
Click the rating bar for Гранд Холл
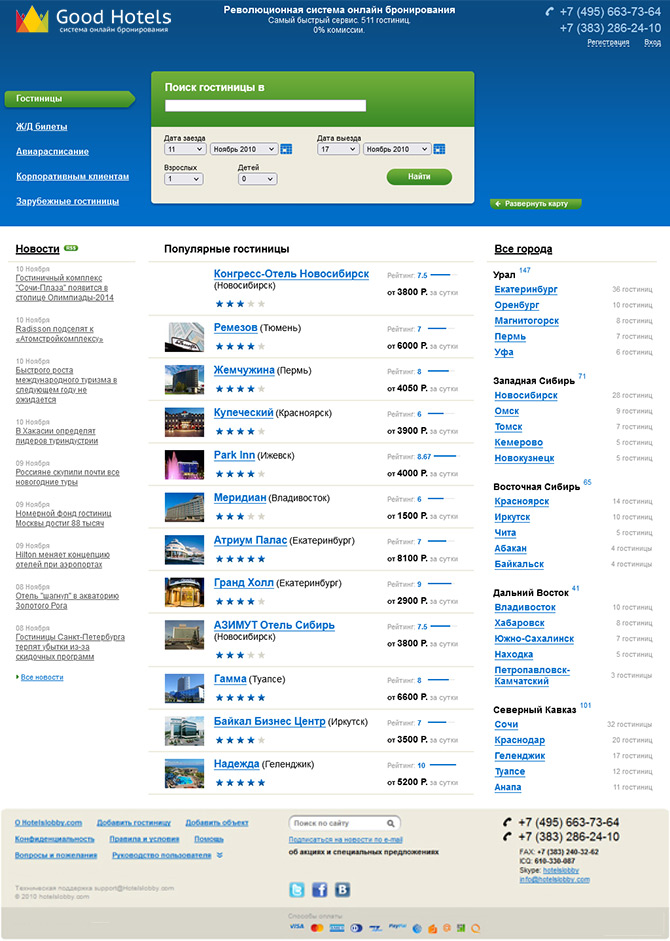click(x=440, y=584)
